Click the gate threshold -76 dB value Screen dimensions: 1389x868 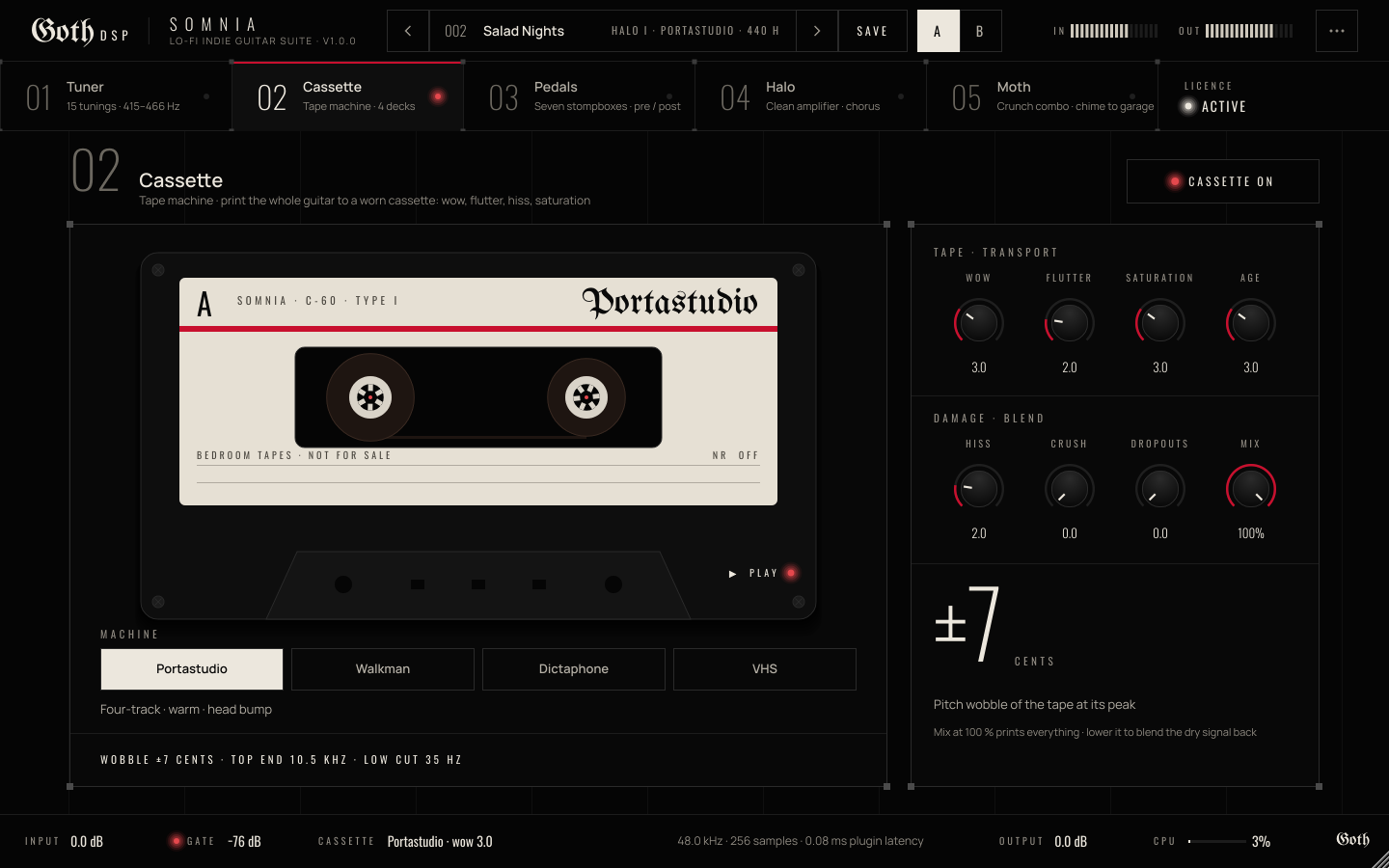(x=244, y=841)
